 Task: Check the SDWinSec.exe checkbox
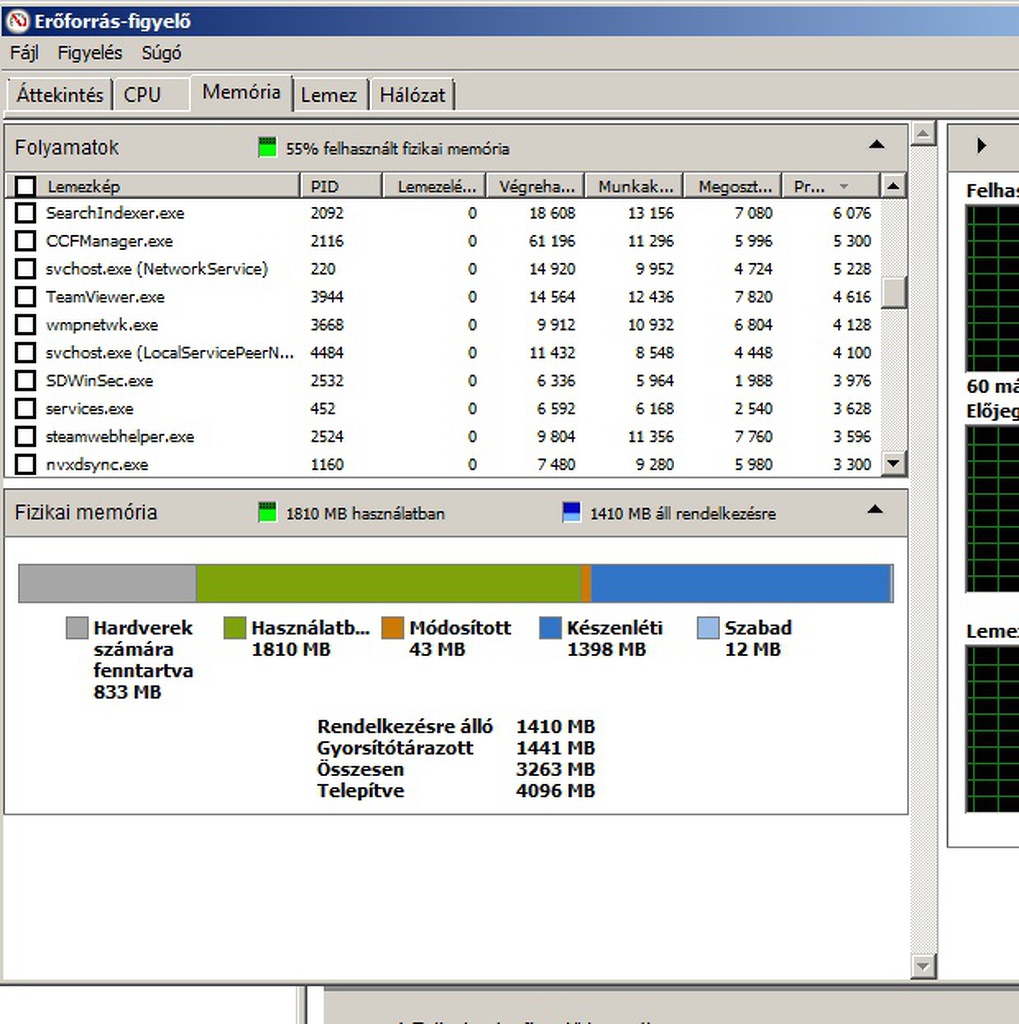click(x=25, y=380)
